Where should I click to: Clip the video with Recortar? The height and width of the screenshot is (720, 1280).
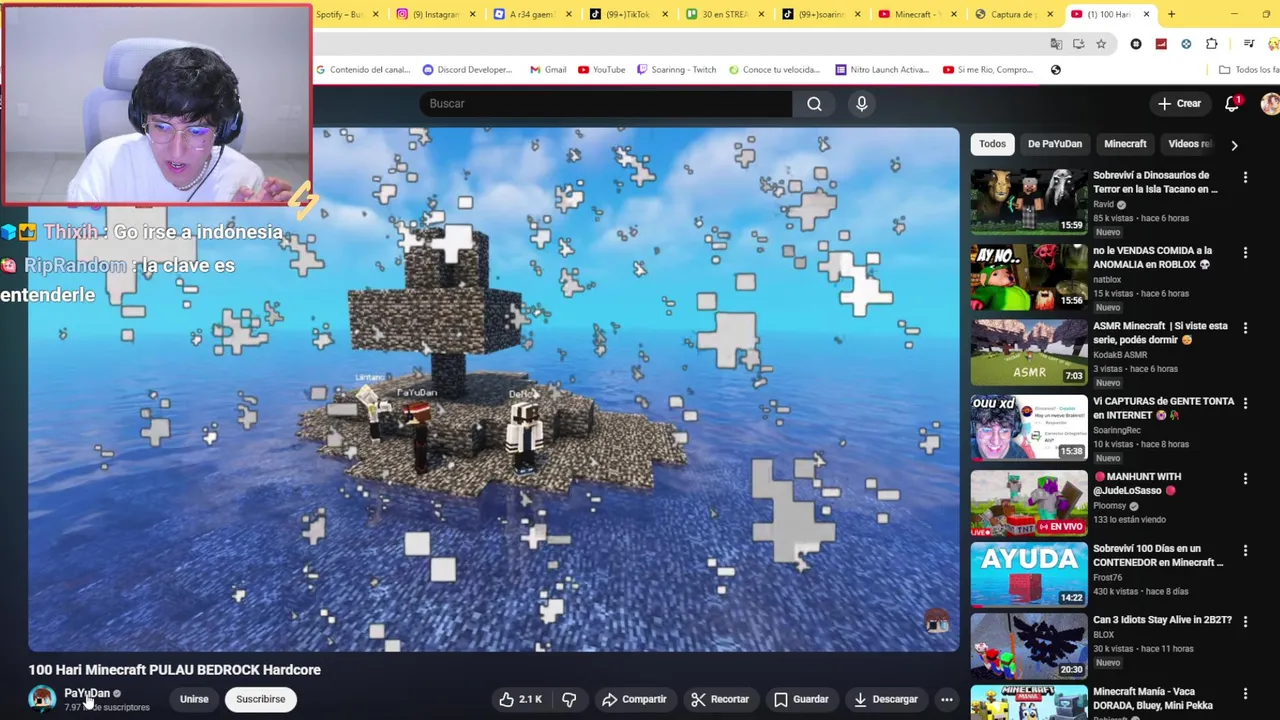coord(720,699)
